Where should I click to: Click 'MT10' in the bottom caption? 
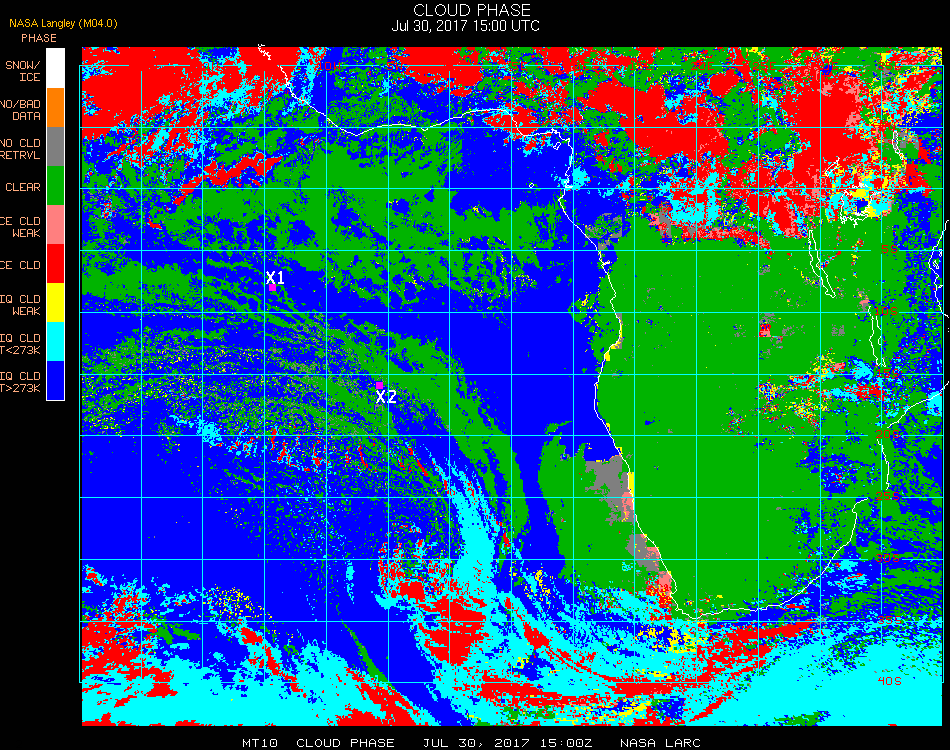click(260, 743)
